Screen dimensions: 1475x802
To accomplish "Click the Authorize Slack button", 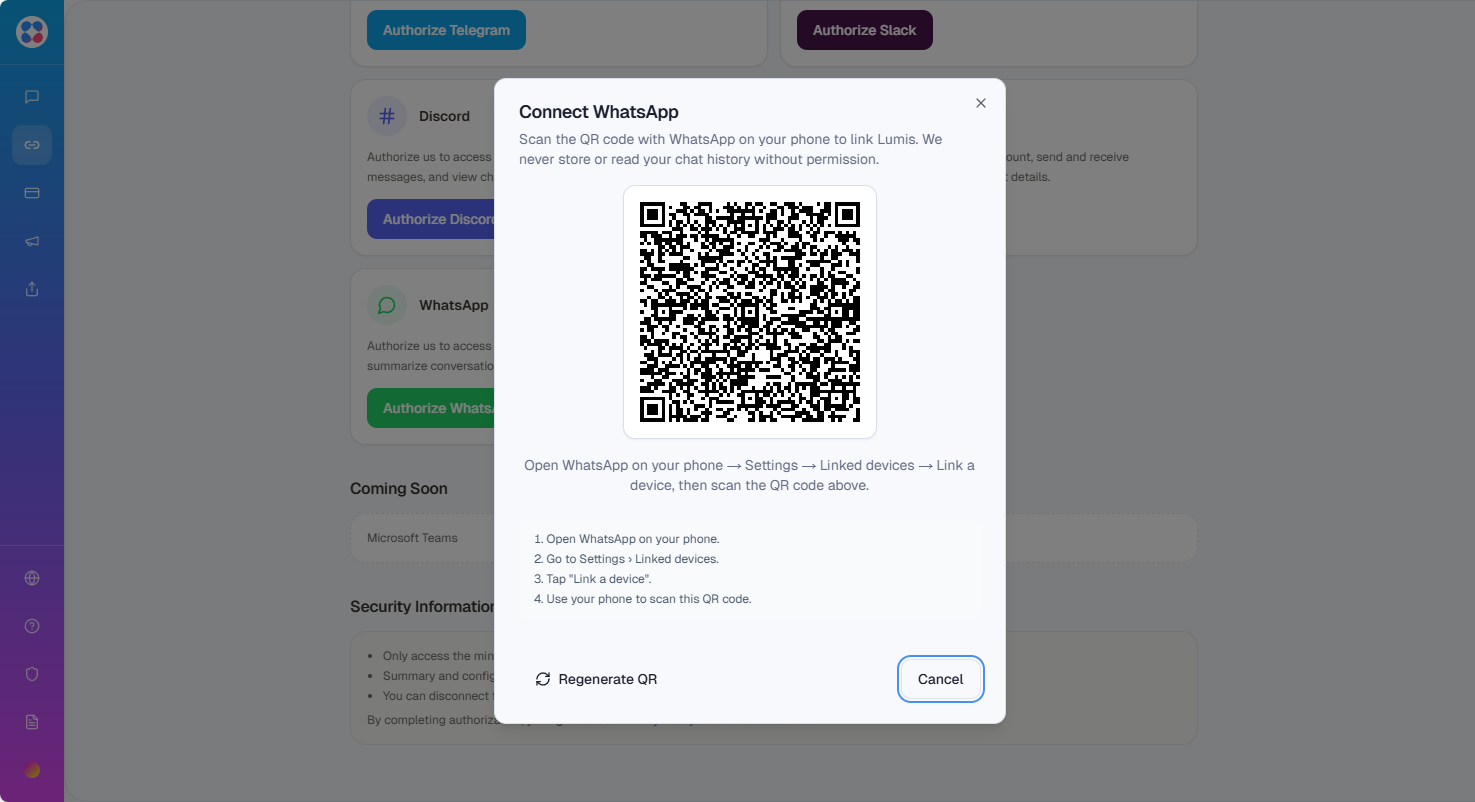I will pyautogui.click(x=864, y=30).
